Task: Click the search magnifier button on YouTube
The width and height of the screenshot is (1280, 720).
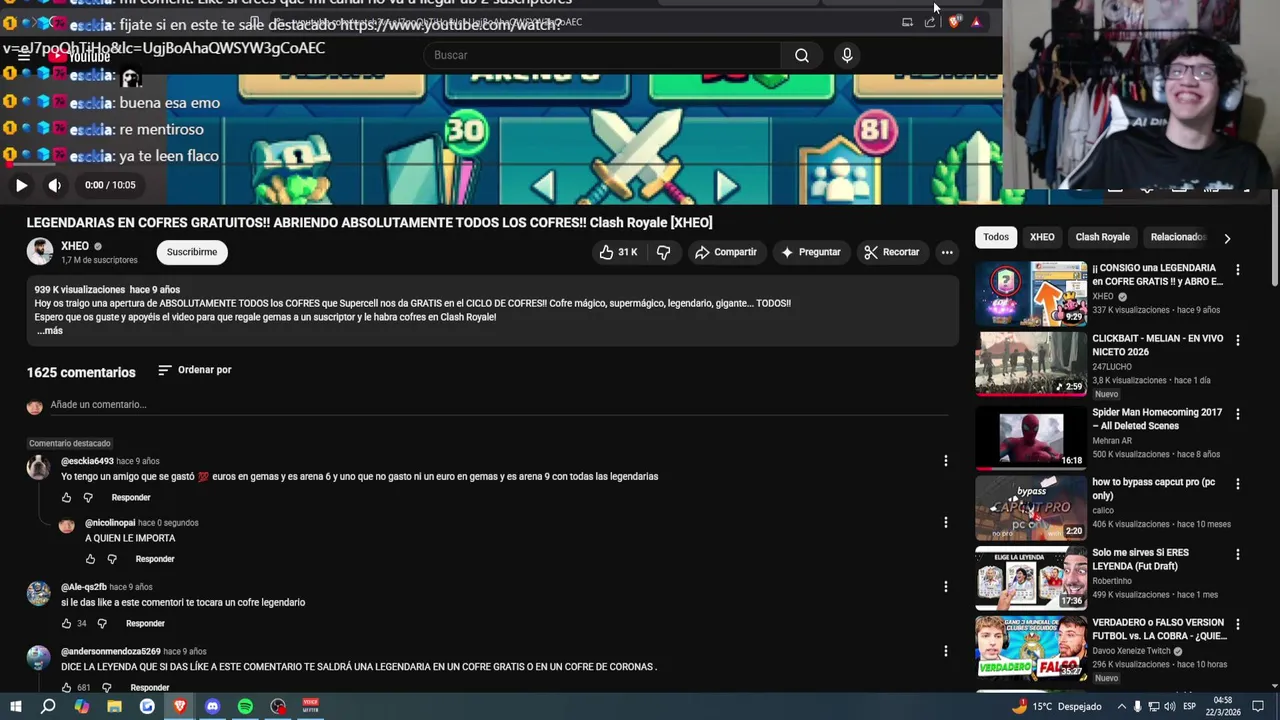Action: (x=802, y=55)
